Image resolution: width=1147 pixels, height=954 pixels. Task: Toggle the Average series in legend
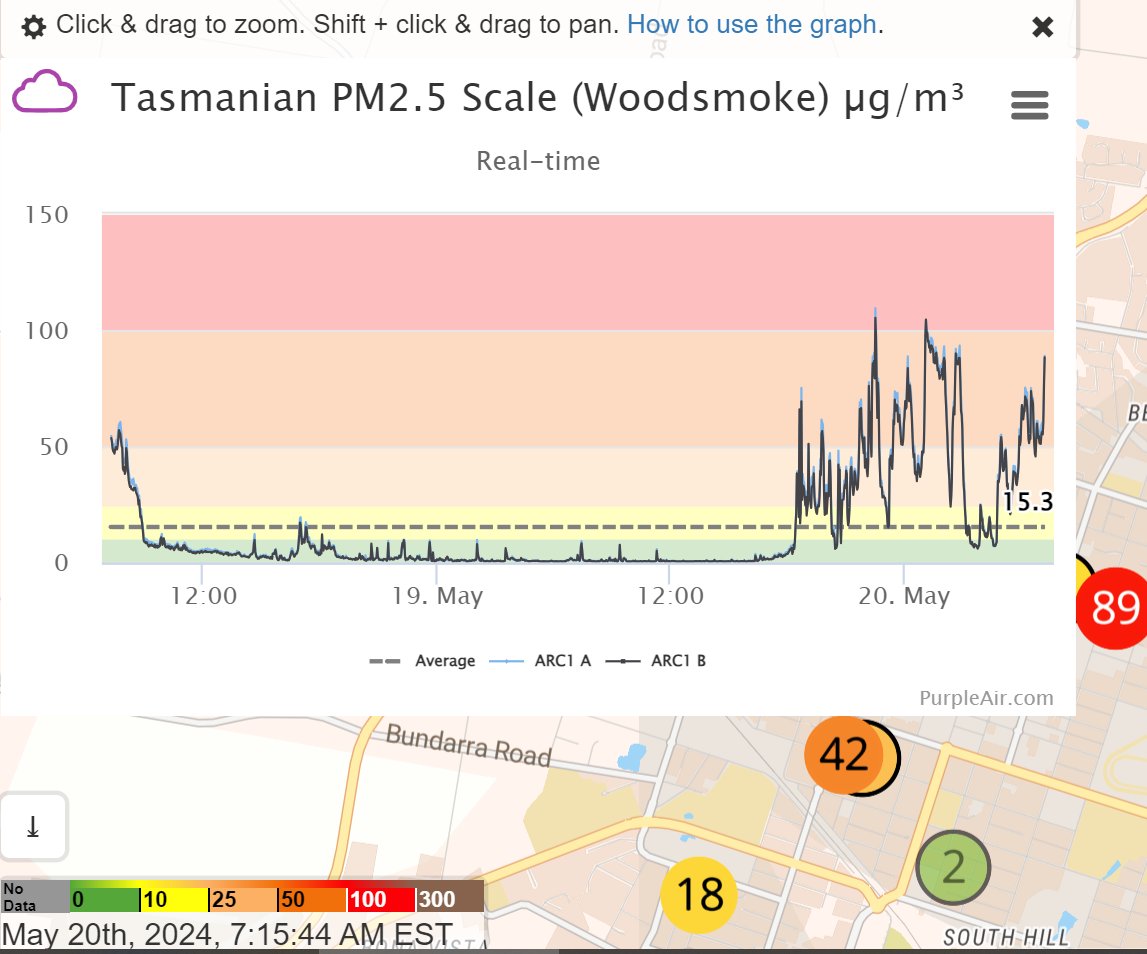(x=422, y=661)
